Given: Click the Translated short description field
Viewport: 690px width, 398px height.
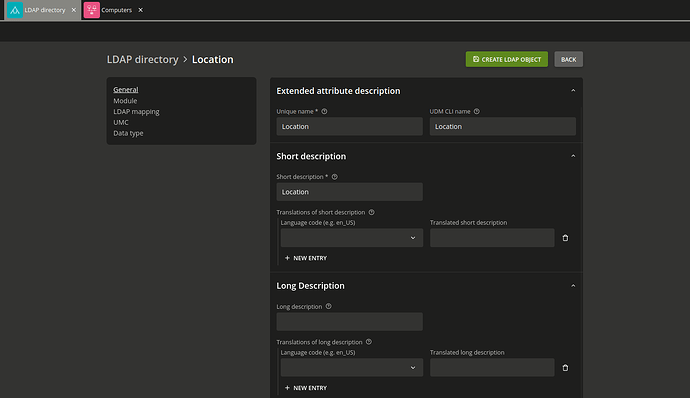Looking at the screenshot, I should pyautogui.click(x=492, y=238).
